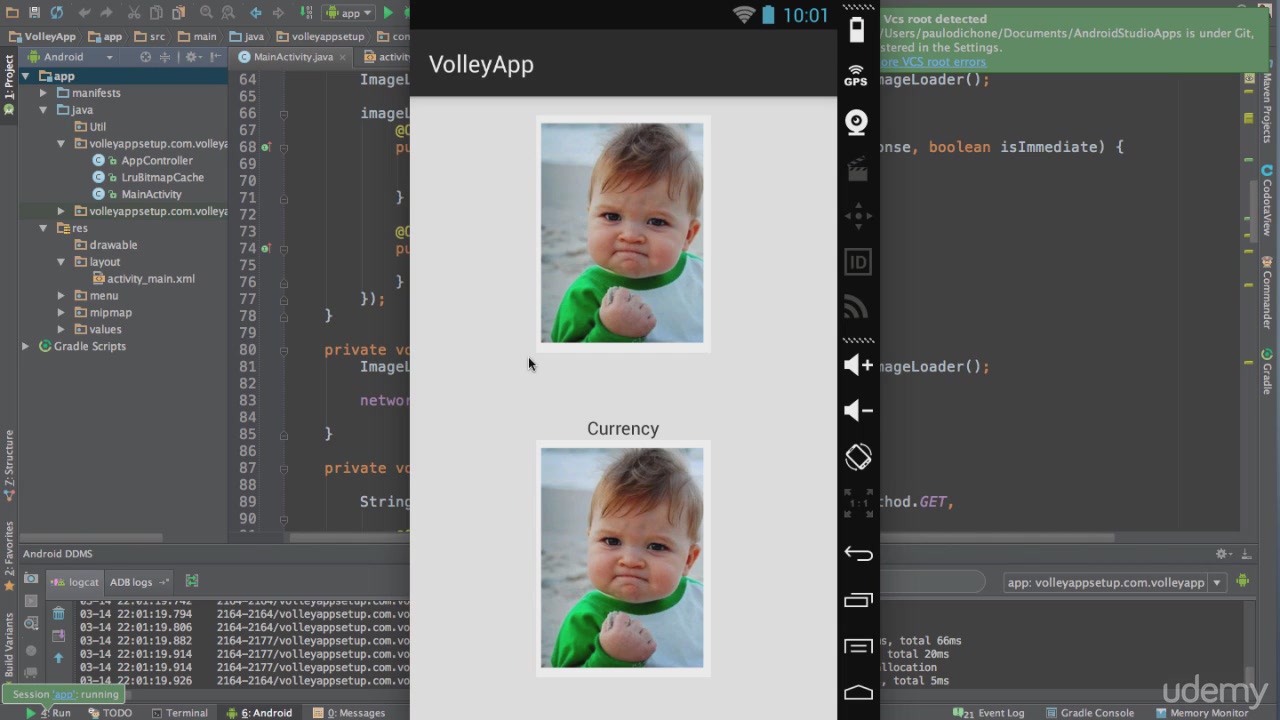The image size is (1280, 720).
Task: Open the 0: Messages tool window tab
Action: point(349,713)
